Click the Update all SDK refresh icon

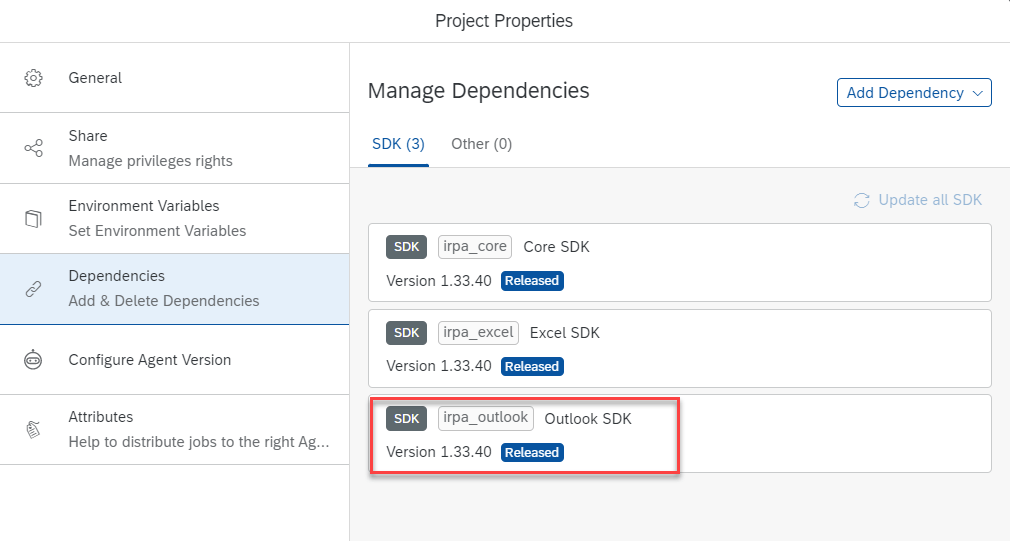point(861,200)
